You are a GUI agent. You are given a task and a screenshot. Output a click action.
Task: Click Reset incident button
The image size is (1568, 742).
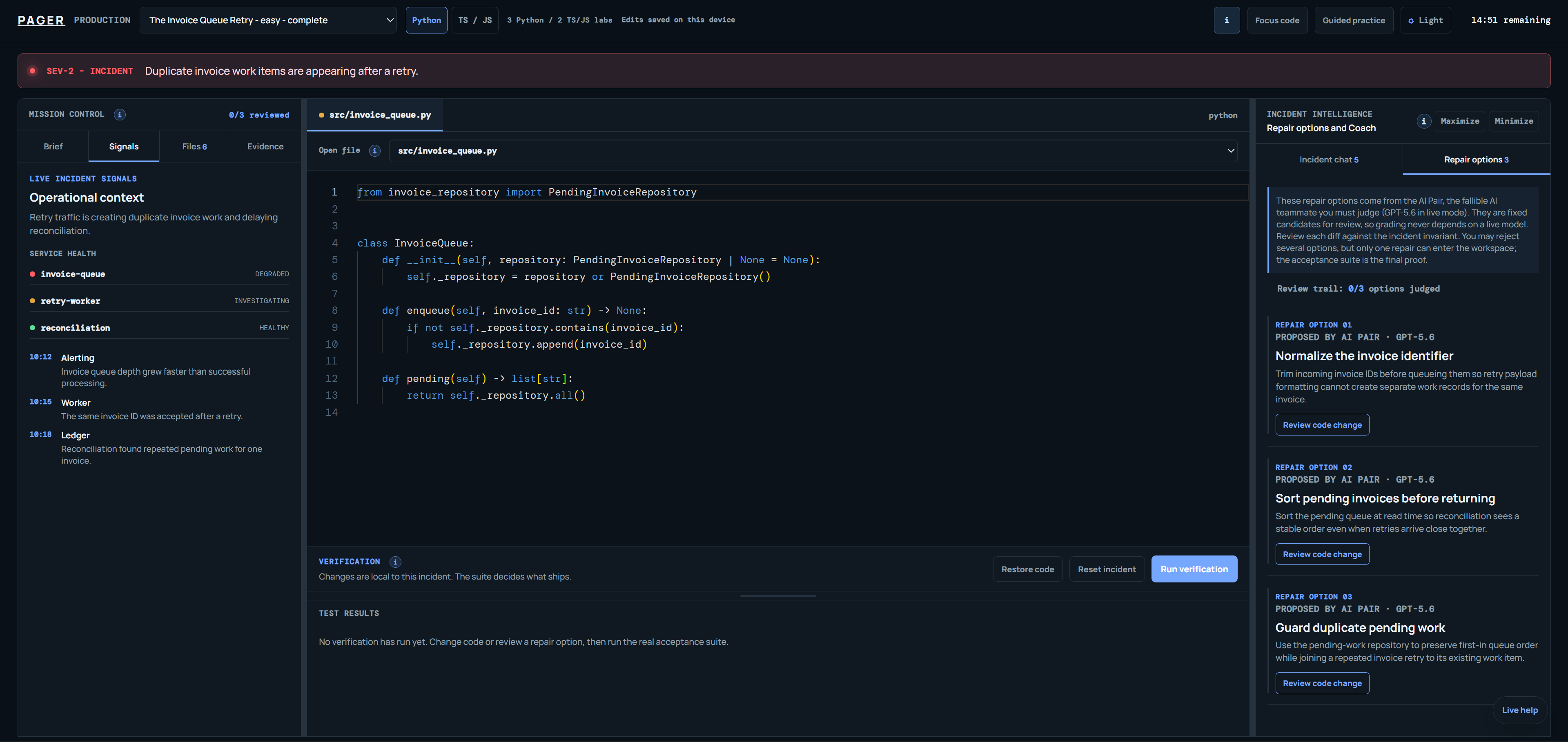(1106, 569)
